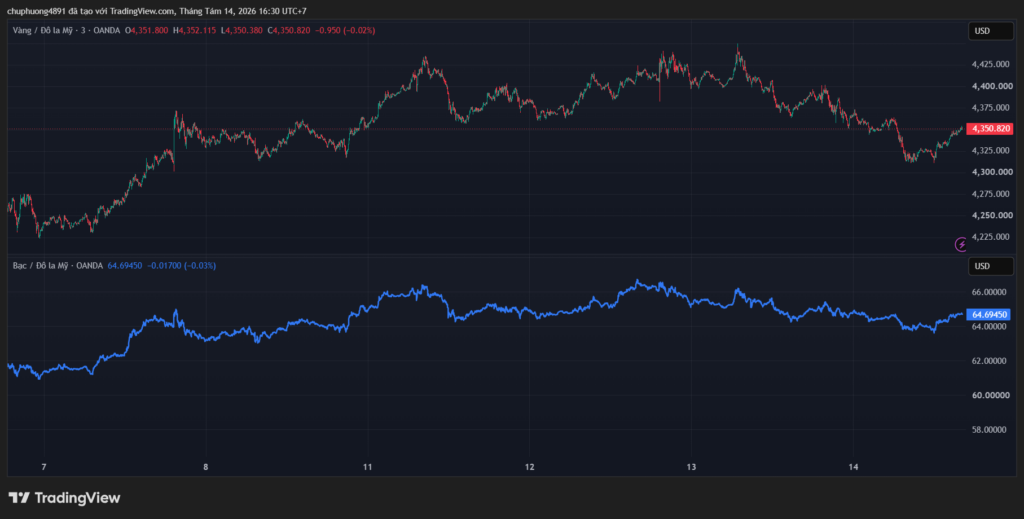The width and height of the screenshot is (1024, 519).
Task: Click the 4,300.000 price axis label
Action: 991,172
